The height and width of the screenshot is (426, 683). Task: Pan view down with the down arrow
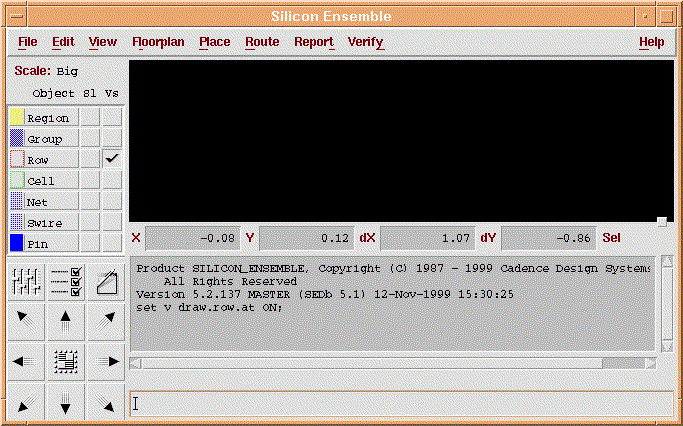tap(66, 402)
